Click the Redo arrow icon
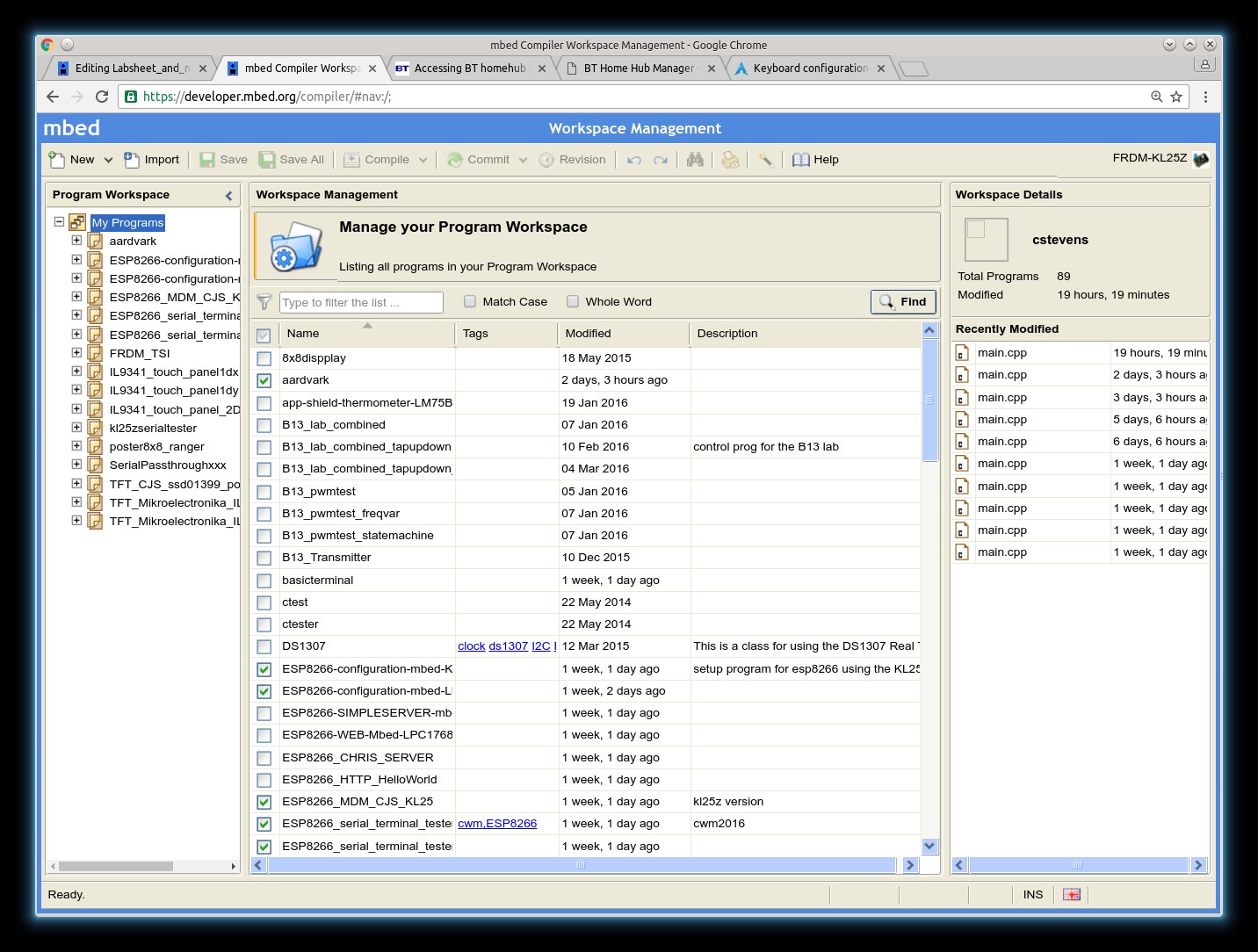Screen dimensions: 1258x952 [x=661, y=160]
